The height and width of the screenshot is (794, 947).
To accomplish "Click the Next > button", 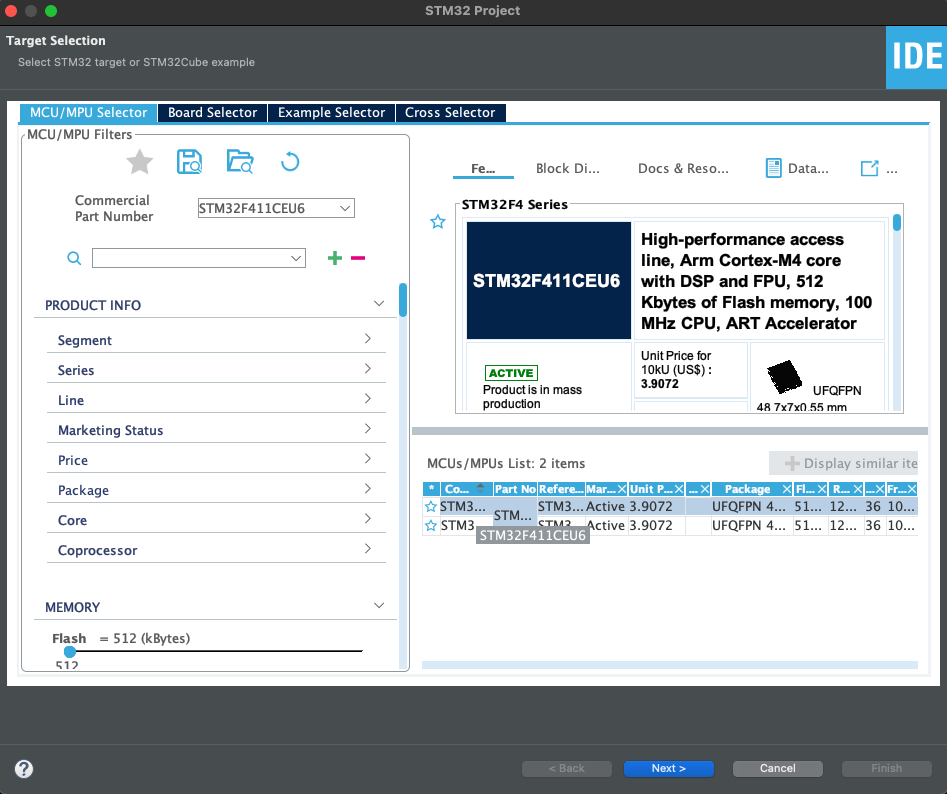I will click(x=669, y=768).
